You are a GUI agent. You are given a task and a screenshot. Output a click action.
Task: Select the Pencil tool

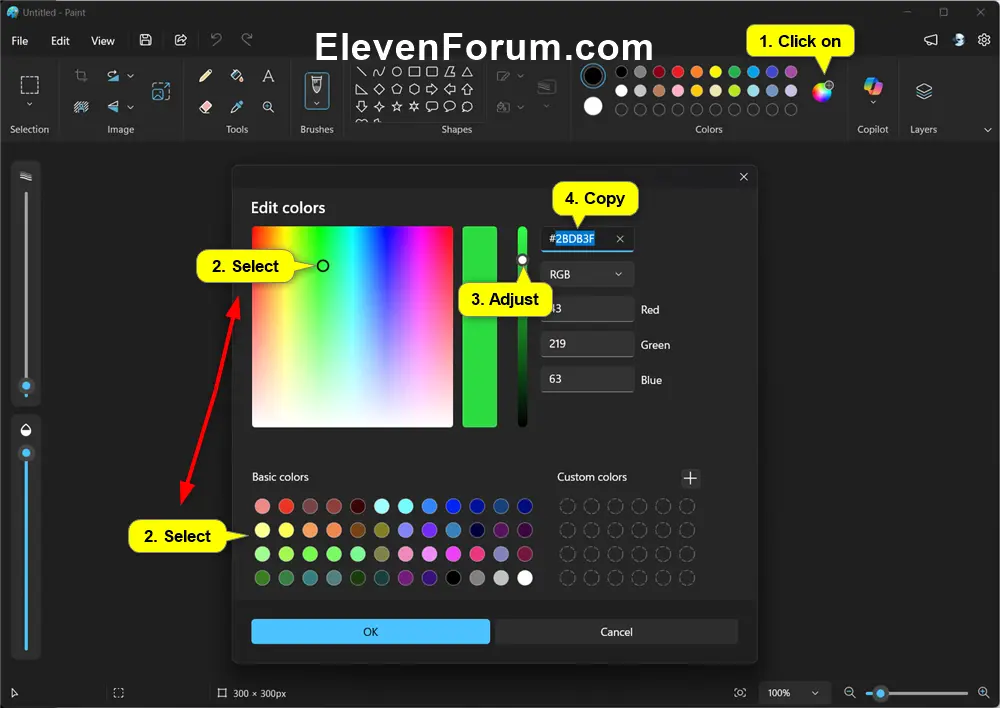[x=205, y=76]
